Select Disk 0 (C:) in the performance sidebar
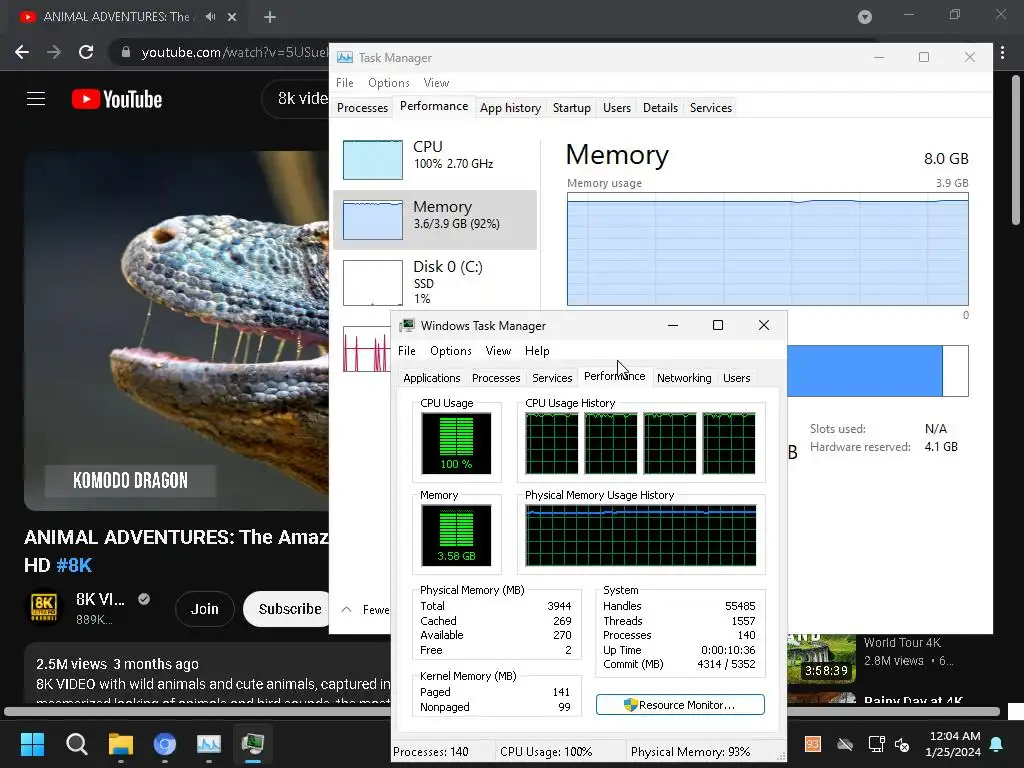Image resolution: width=1024 pixels, height=768 pixels. coord(435,281)
